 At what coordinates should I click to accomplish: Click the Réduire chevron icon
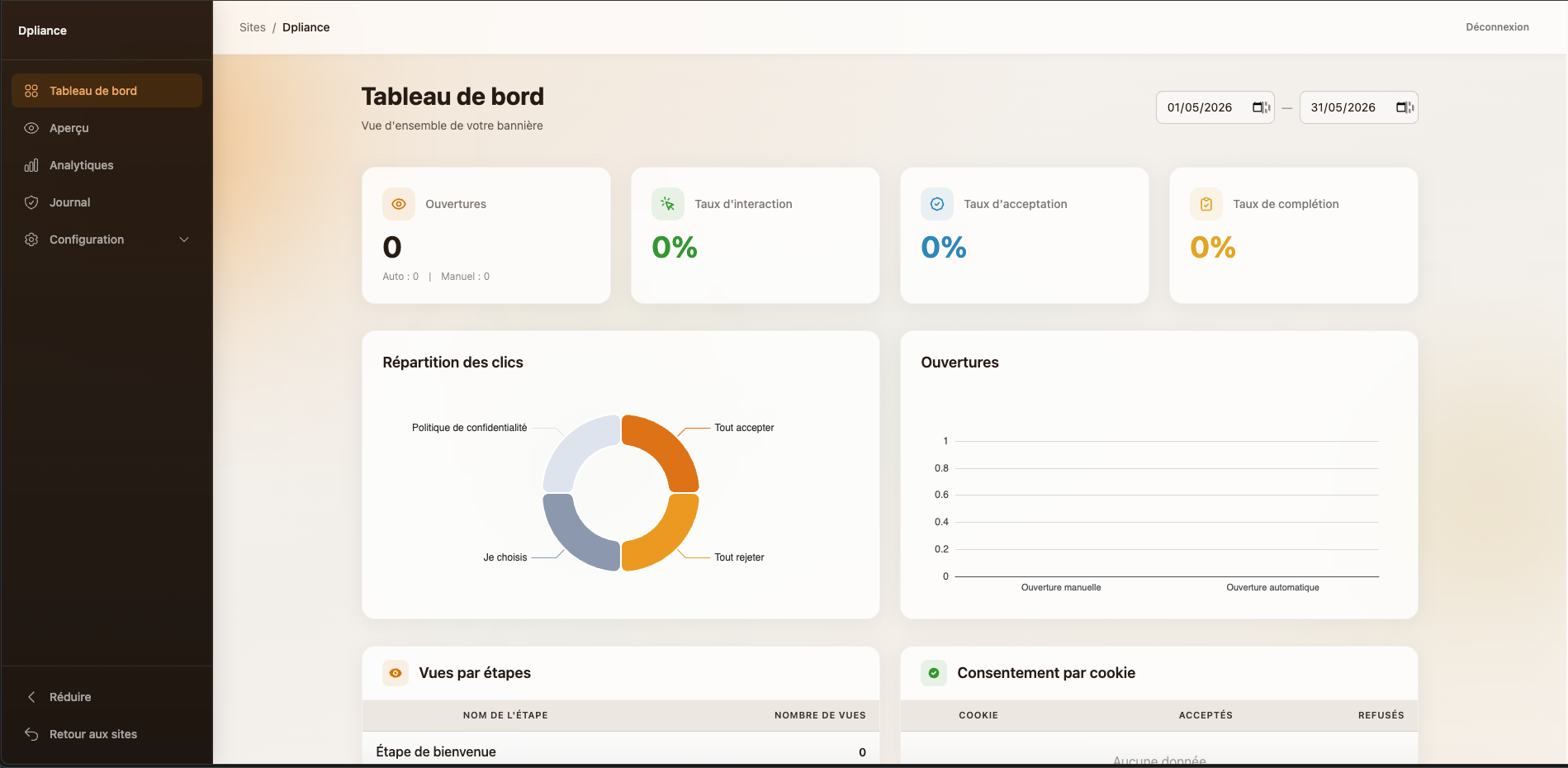click(31, 697)
